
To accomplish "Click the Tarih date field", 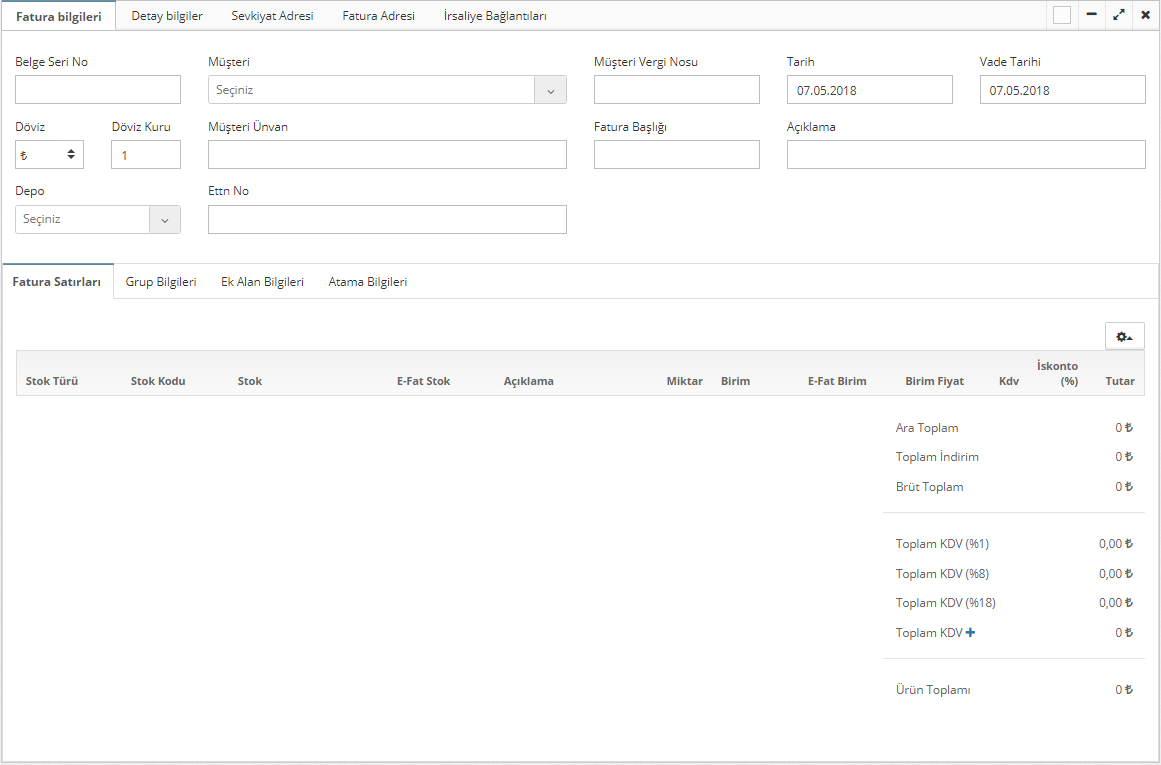I will coord(869,90).
